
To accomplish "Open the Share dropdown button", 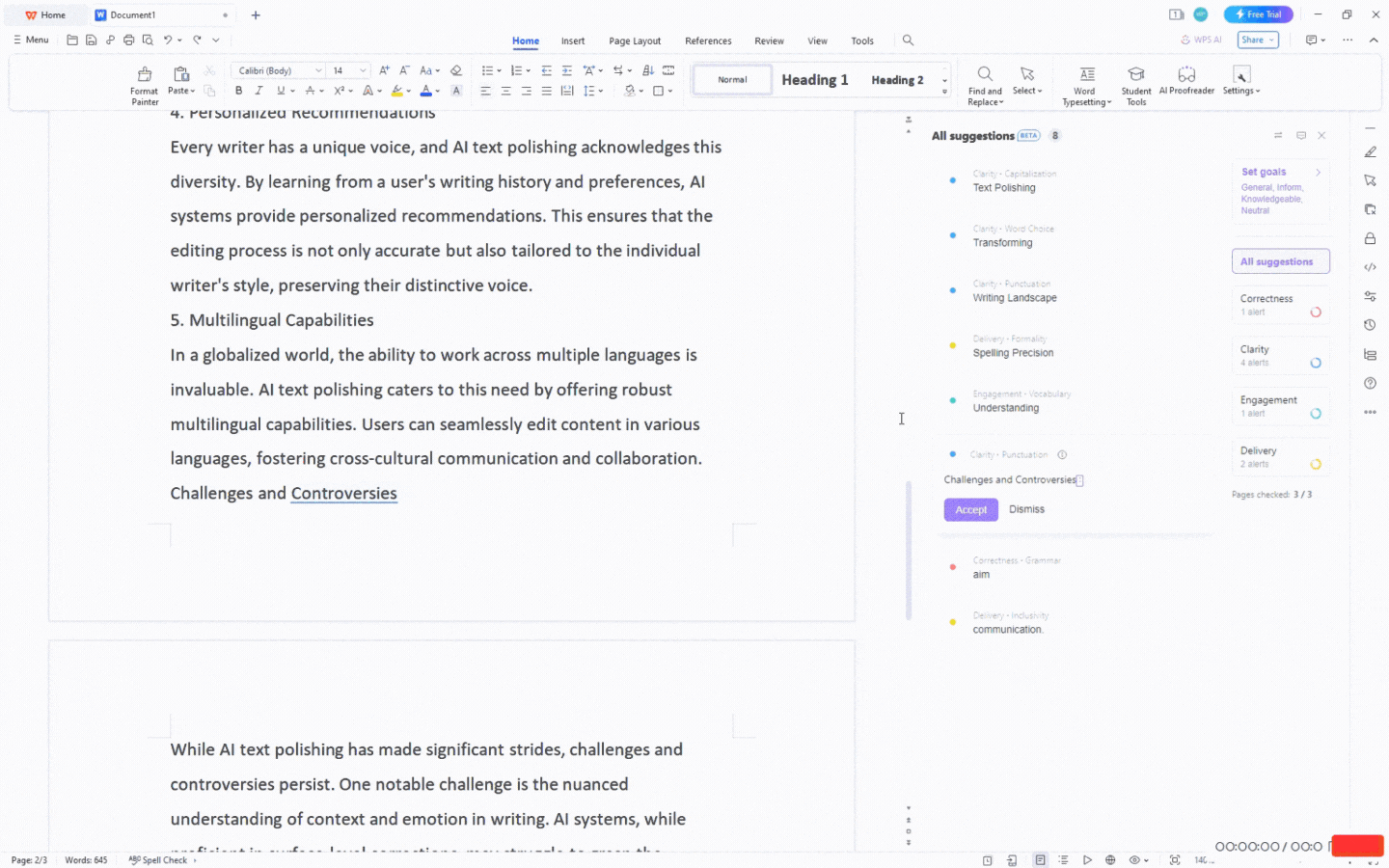I will [x=1258, y=40].
